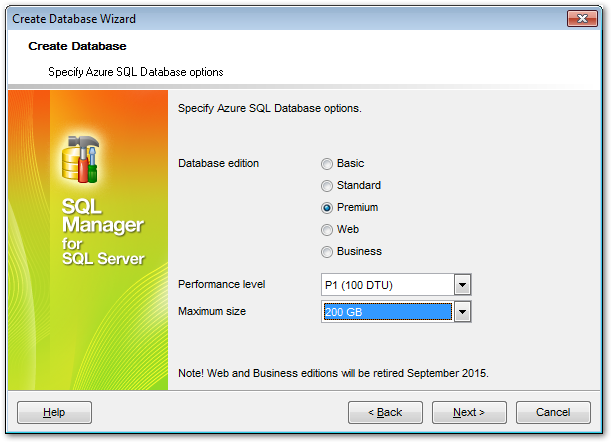Select the Basic database edition
This screenshot has height=443, width=612.
(x=327, y=163)
